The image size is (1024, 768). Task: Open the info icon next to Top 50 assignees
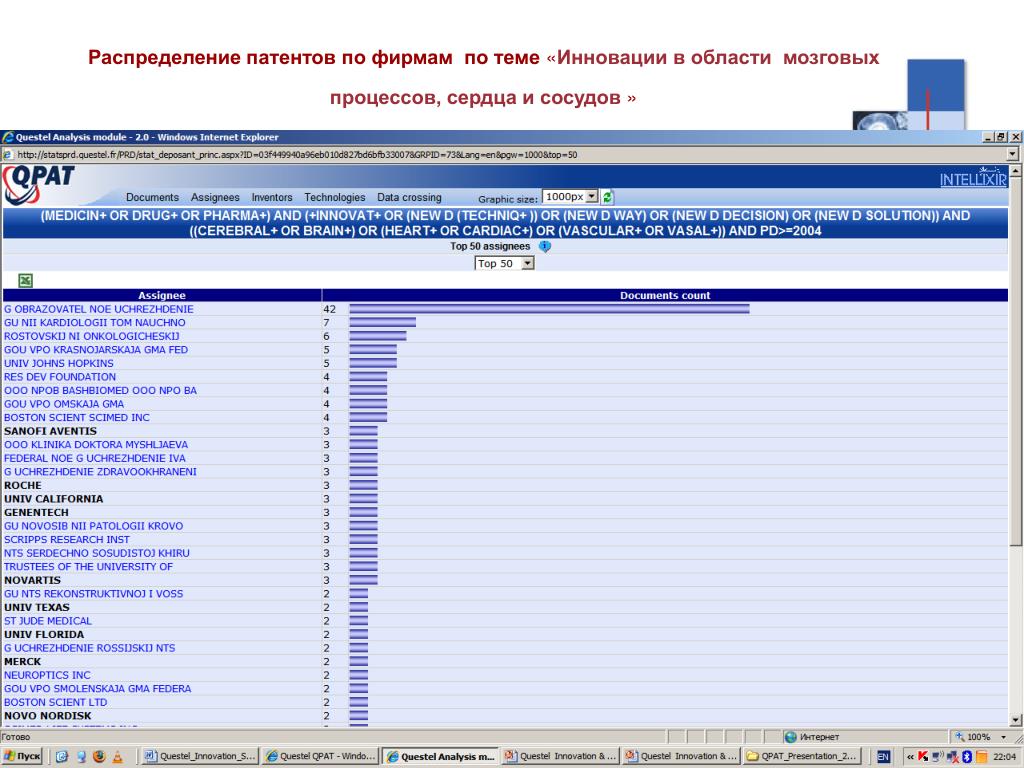pyautogui.click(x=545, y=246)
